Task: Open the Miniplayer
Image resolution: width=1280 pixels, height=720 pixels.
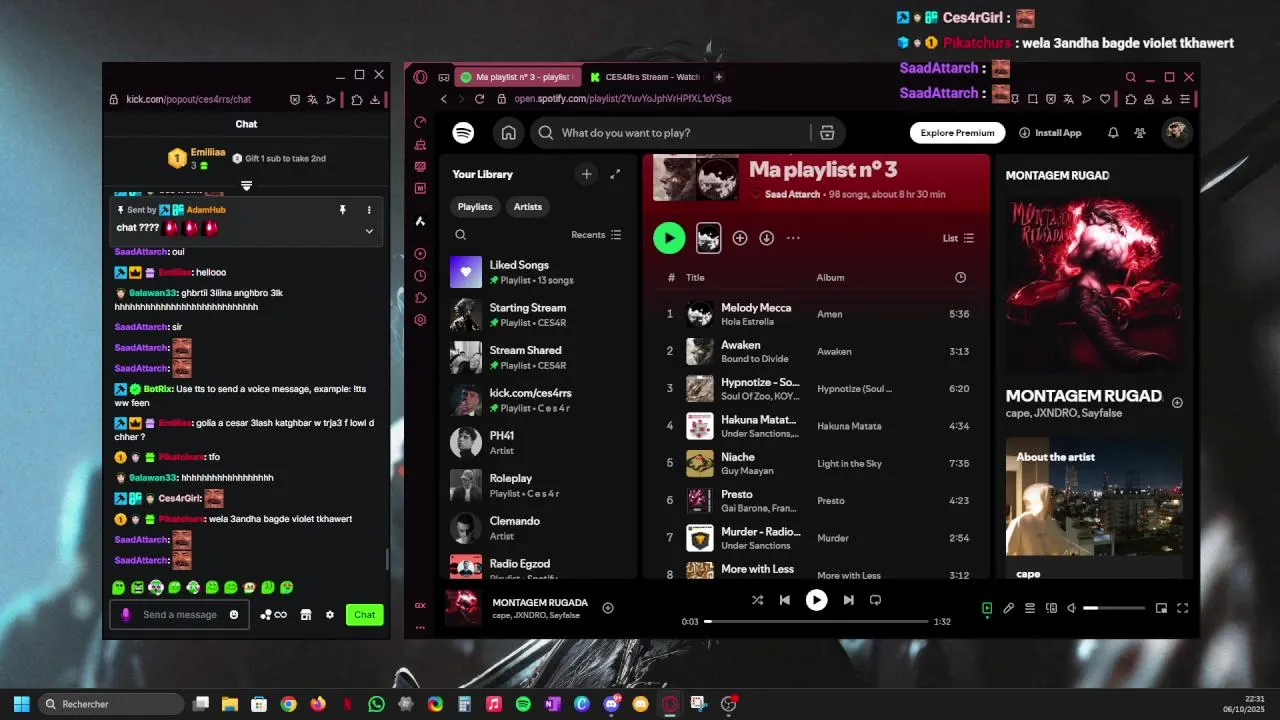Action: (x=1161, y=608)
